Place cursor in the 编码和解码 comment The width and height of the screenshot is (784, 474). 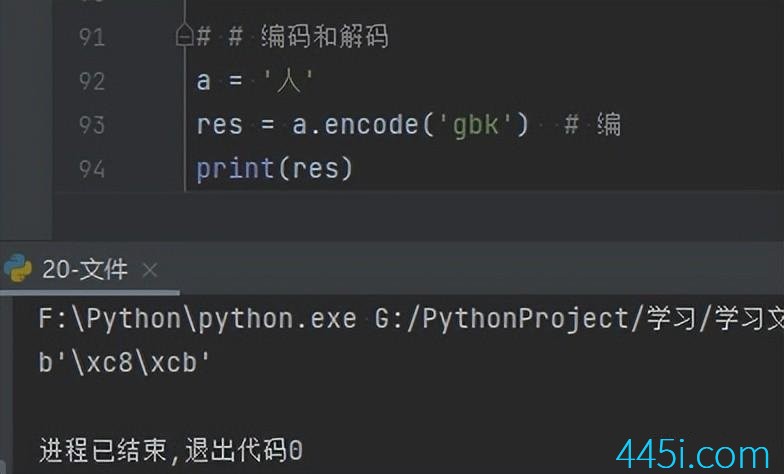(324, 36)
